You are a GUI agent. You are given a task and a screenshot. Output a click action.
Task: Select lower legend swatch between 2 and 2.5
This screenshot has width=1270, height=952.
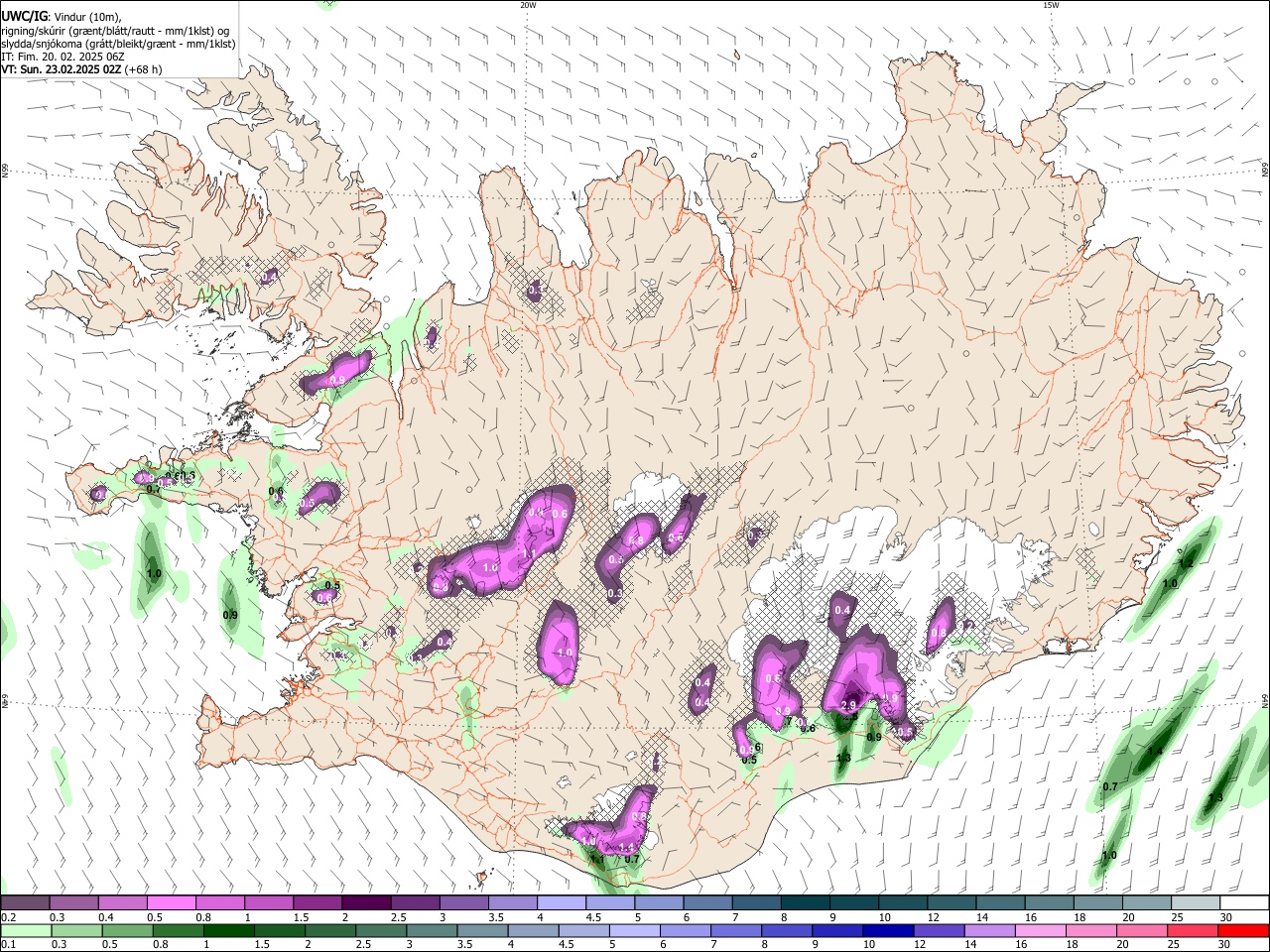point(330,930)
